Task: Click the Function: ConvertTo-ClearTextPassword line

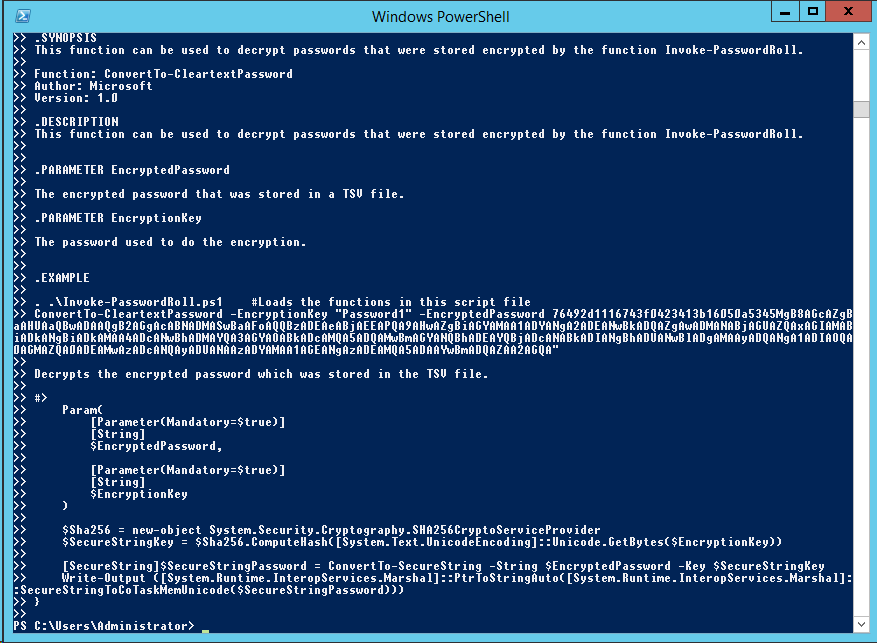Action: (163, 74)
